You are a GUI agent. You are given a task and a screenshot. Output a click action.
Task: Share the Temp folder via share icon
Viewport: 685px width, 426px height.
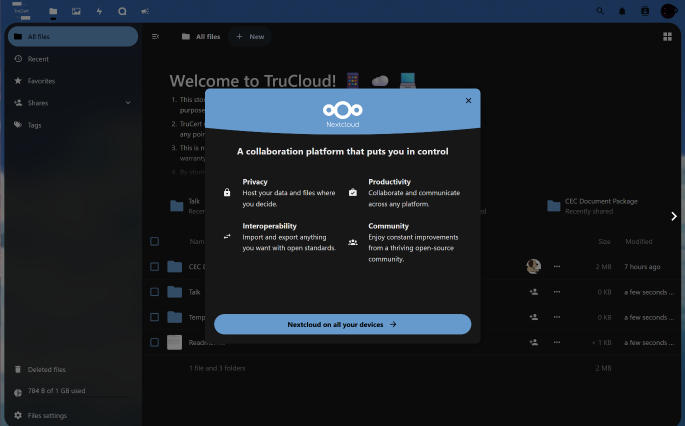(533, 317)
